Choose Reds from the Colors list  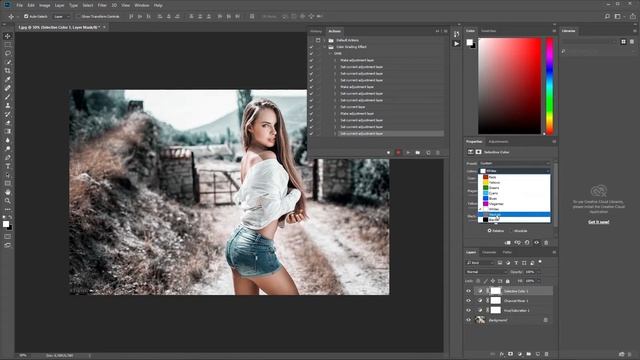click(x=514, y=177)
